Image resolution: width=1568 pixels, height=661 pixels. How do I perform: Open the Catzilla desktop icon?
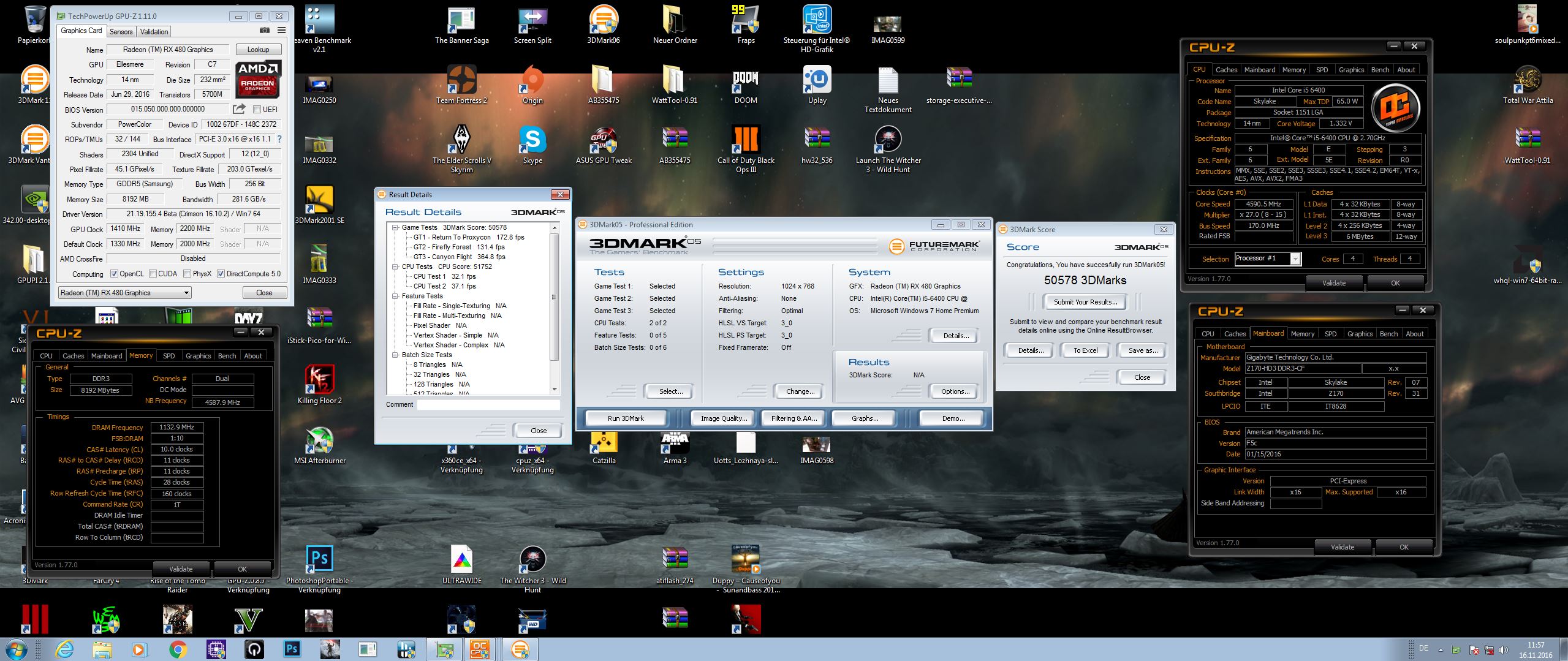tap(604, 445)
